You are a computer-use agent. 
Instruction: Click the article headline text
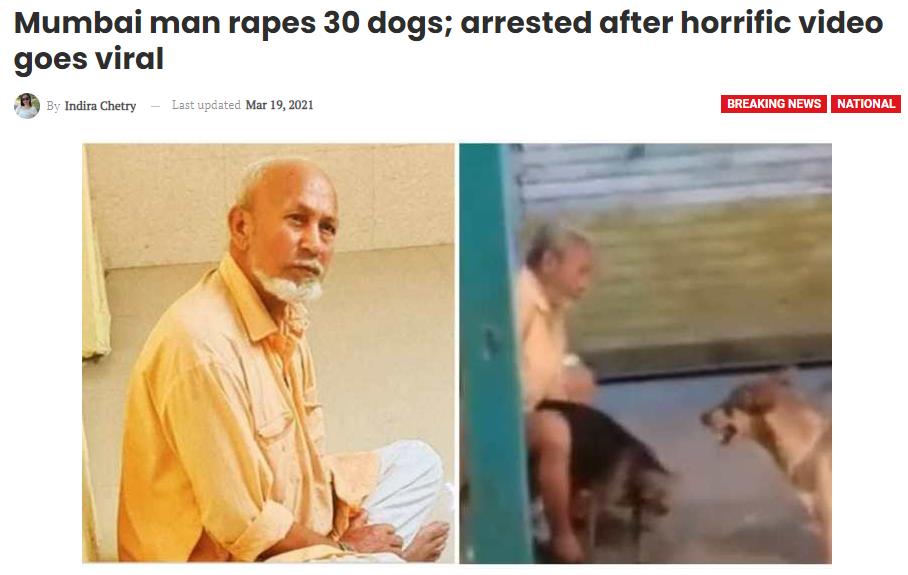pyautogui.click(x=448, y=41)
